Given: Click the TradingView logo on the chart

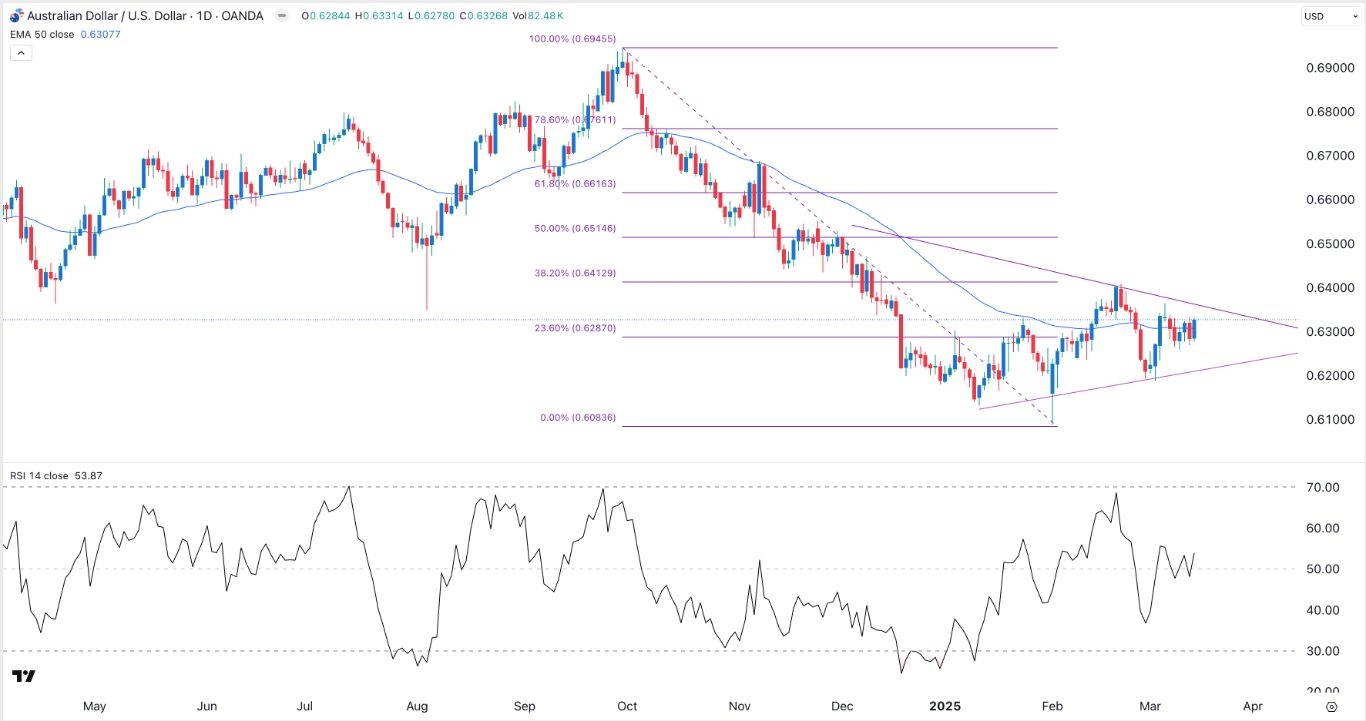Looking at the screenshot, I should point(24,677).
